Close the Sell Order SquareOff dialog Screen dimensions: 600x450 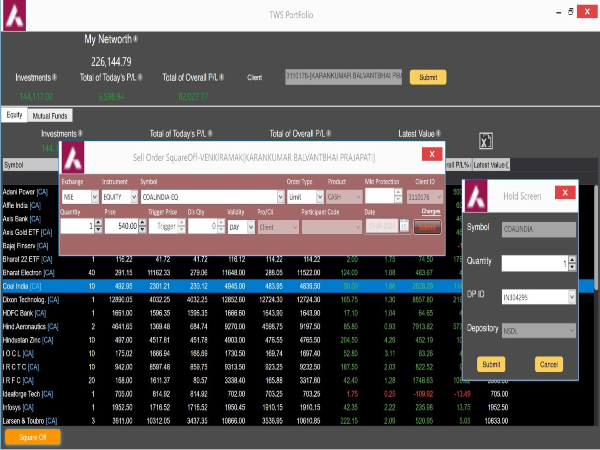432,154
